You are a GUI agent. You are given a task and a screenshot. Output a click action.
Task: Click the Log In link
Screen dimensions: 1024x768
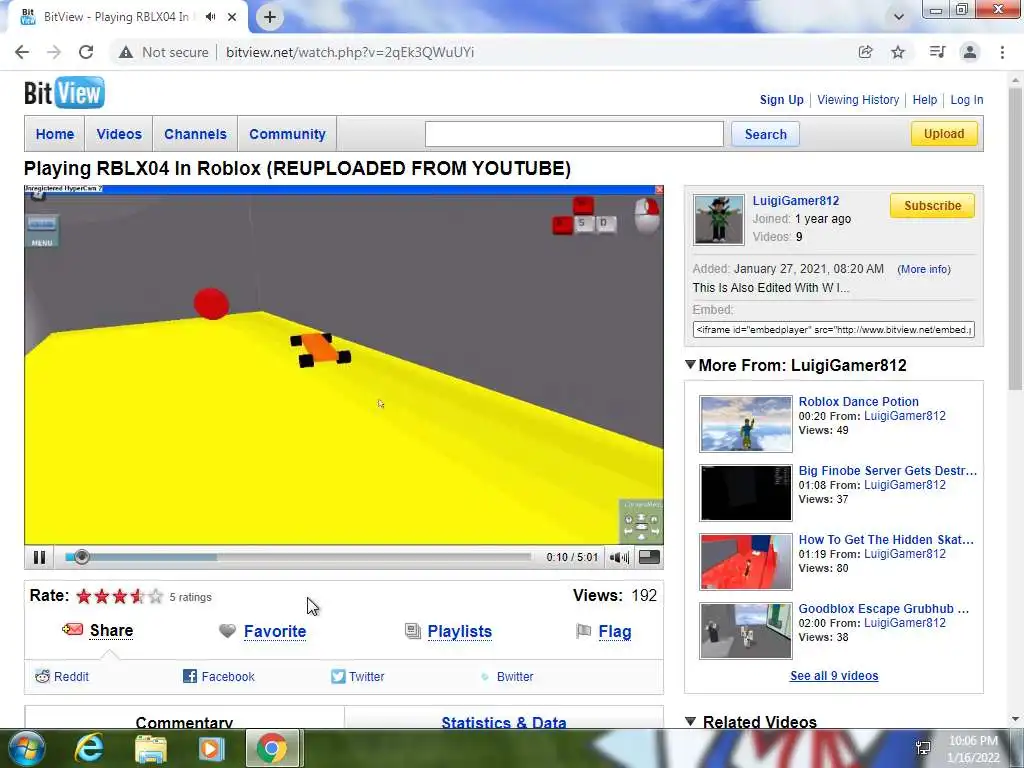(967, 100)
